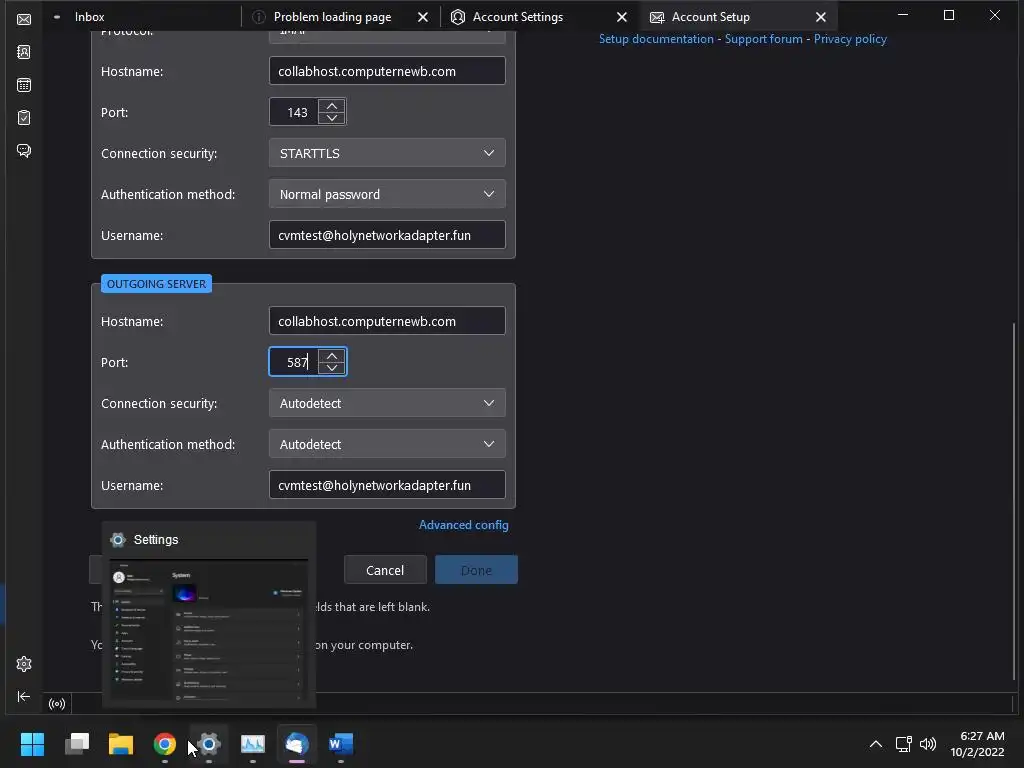
Task: Open Task View on the taskbar
Action: click(x=77, y=744)
